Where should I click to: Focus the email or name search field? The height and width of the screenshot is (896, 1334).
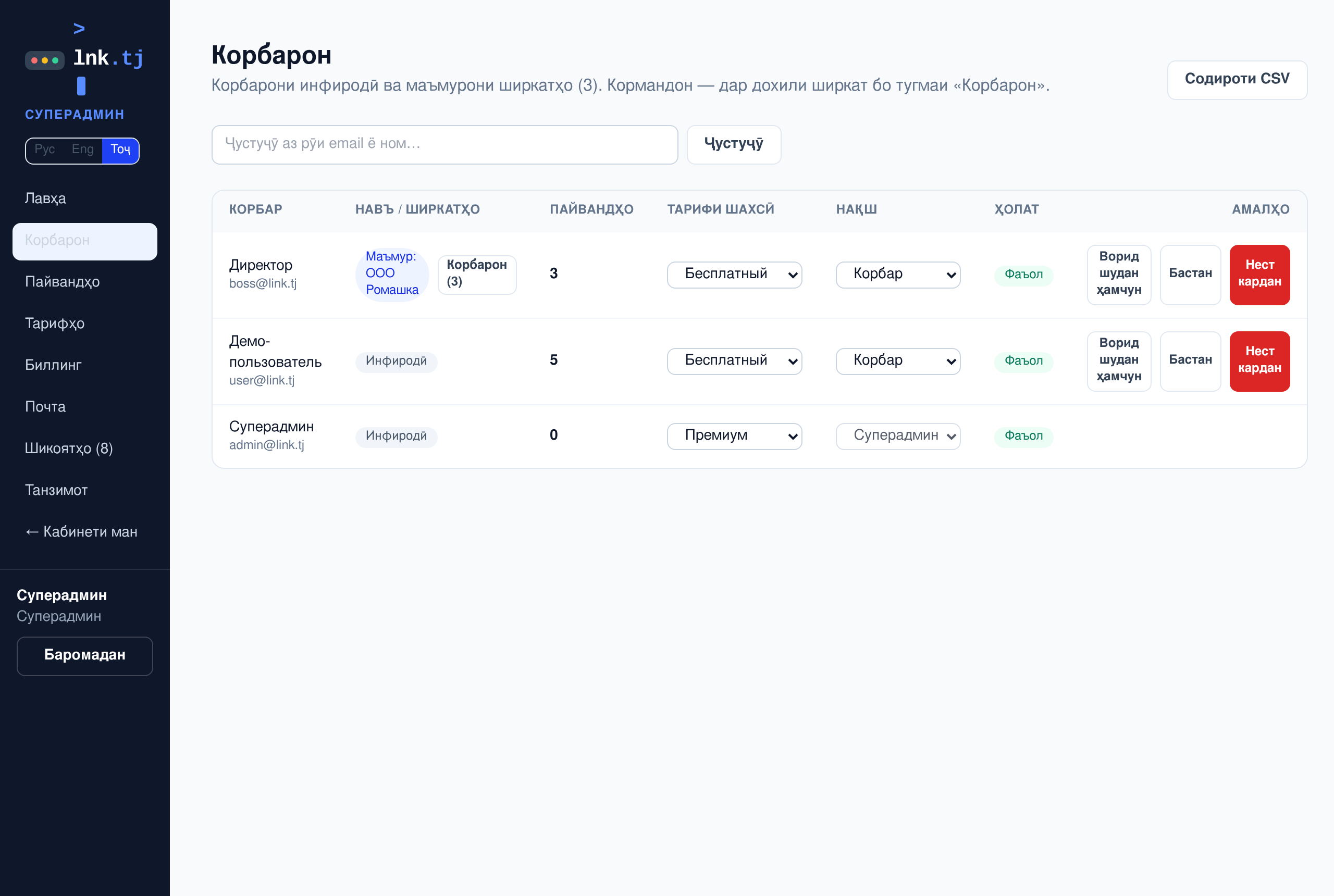click(444, 144)
